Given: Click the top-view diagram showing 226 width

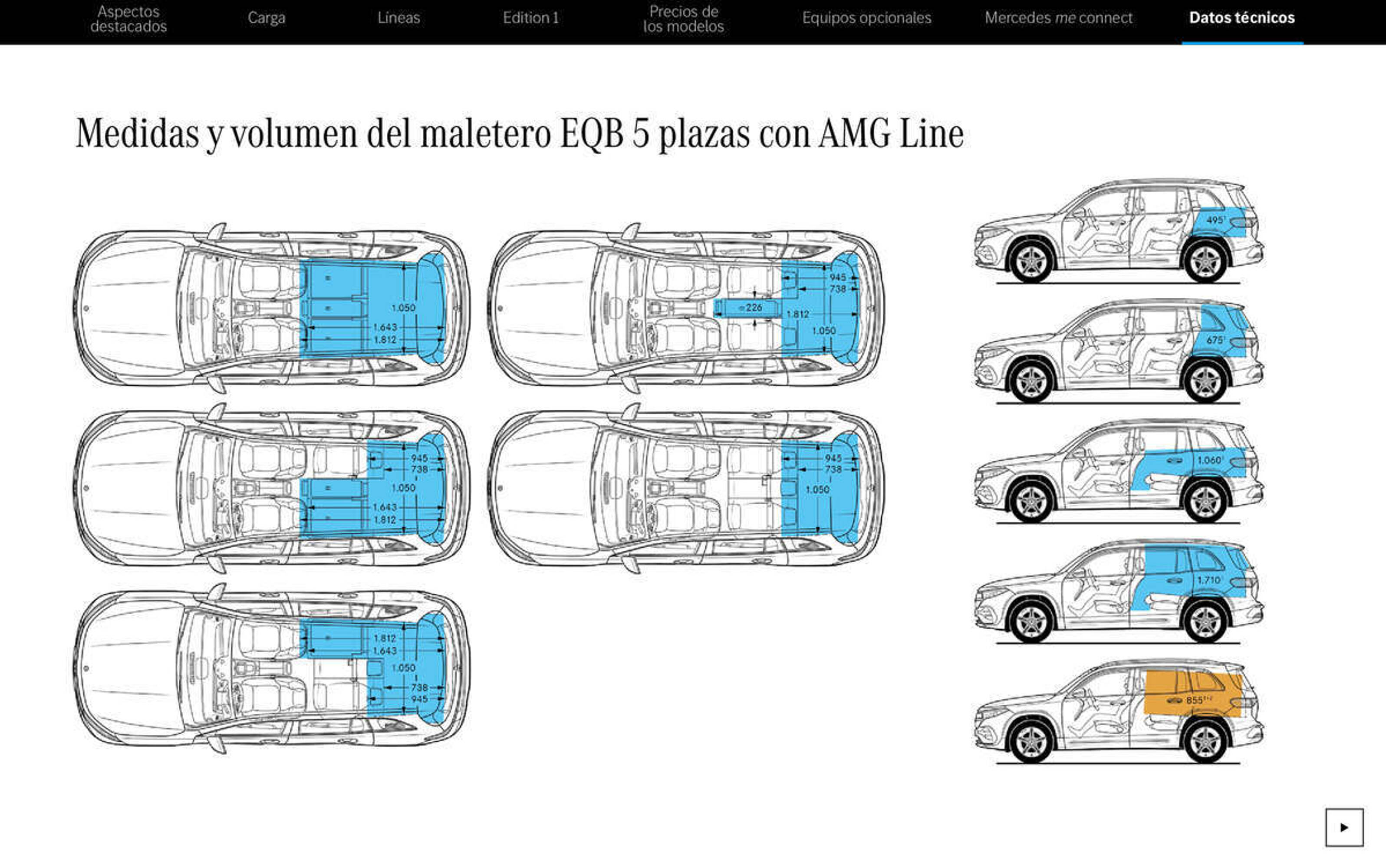Looking at the screenshot, I should 686,308.
